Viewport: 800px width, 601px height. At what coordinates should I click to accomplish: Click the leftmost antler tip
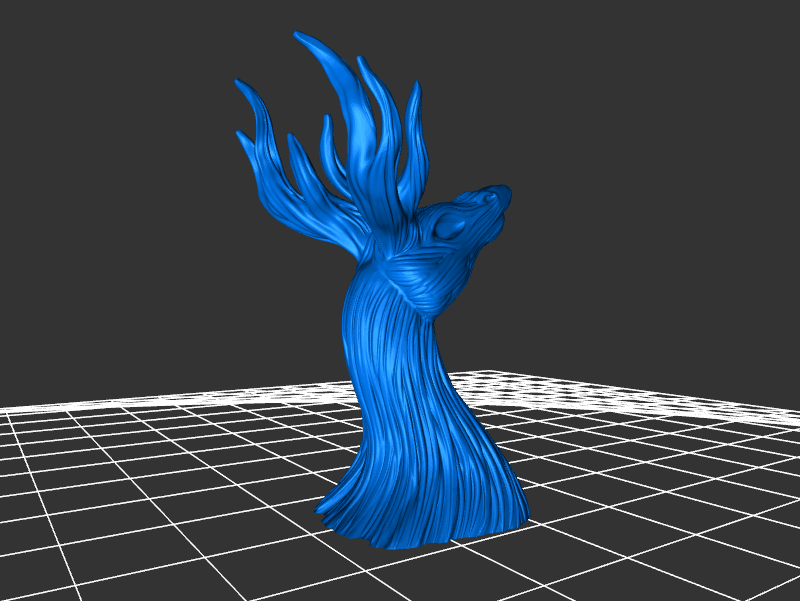coord(239,84)
